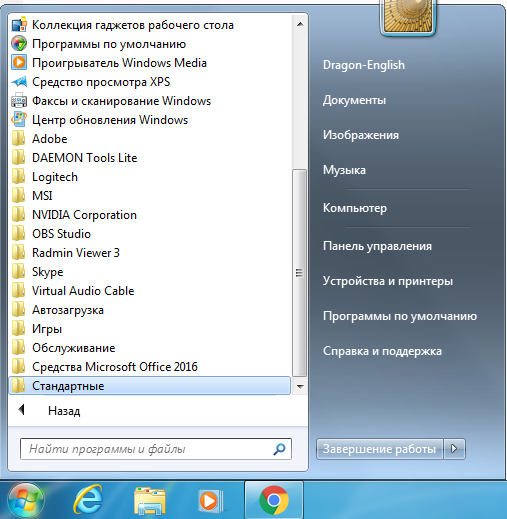Click the NVIDIA Corporation folder icon
This screenshot has height=519, width=507.
click(x=18, y=215)
